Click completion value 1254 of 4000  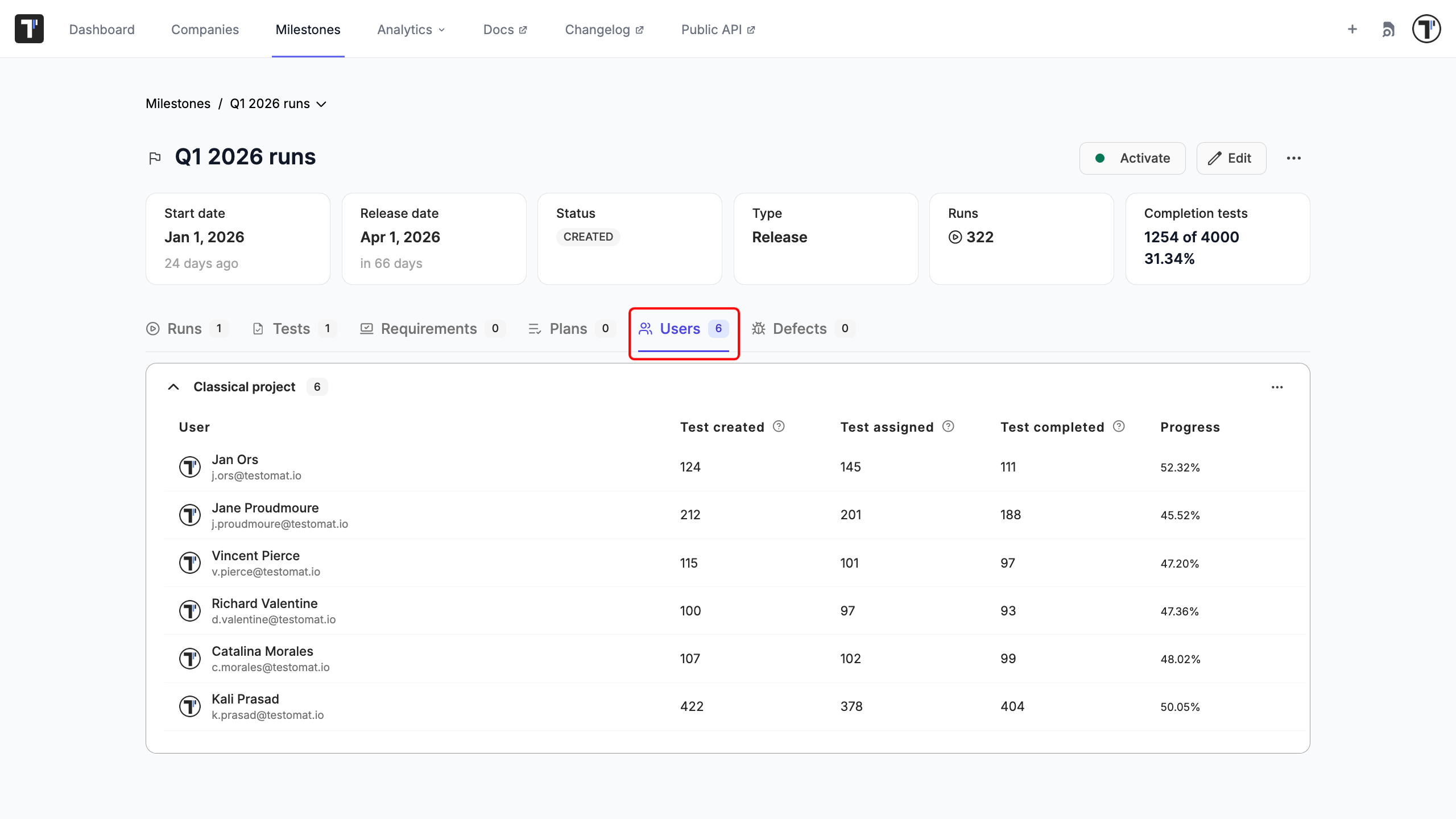[1192, 237]
